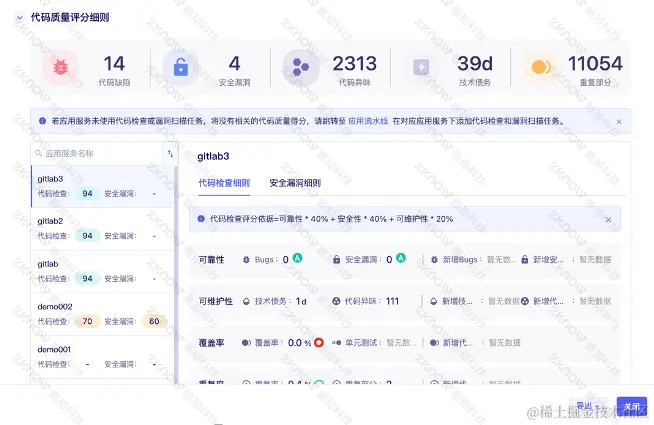
Task: Click the 70 code check score of demo002
Action: coord(87,321)
